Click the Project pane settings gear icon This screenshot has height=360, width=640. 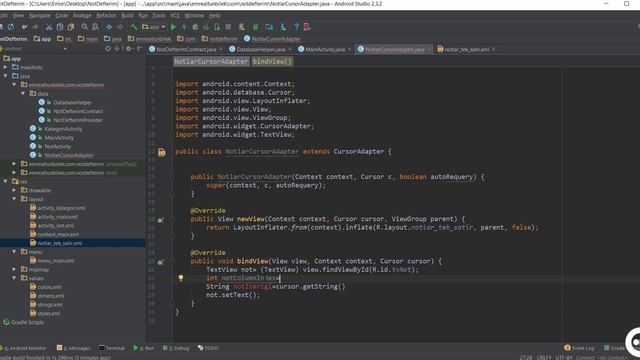tap(129, 49)
